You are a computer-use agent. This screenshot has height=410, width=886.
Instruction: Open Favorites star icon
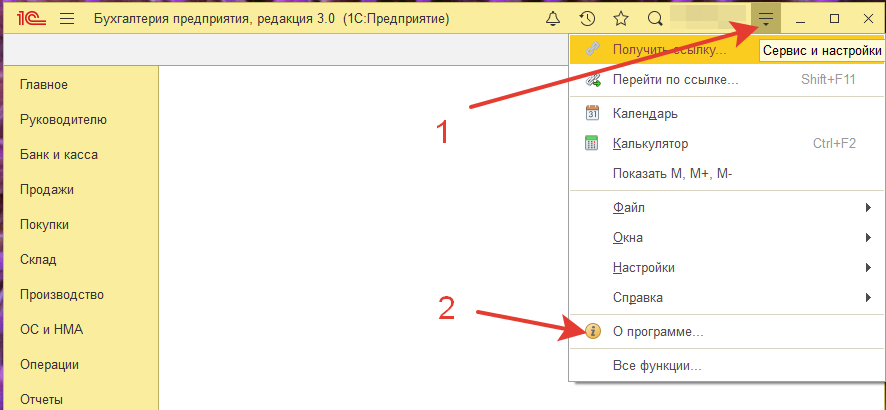621,19
